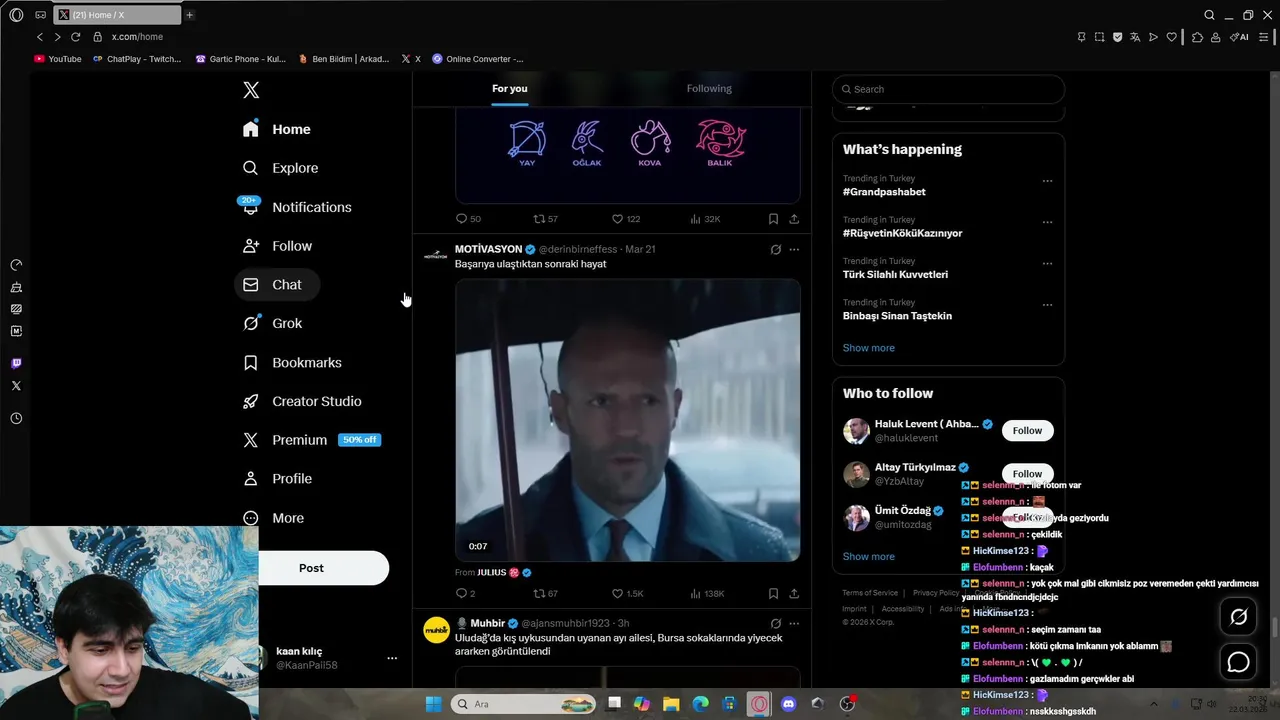Open Opera sidebar history clock icon
Screen dimensions: 1280x720
pos(16,418)
